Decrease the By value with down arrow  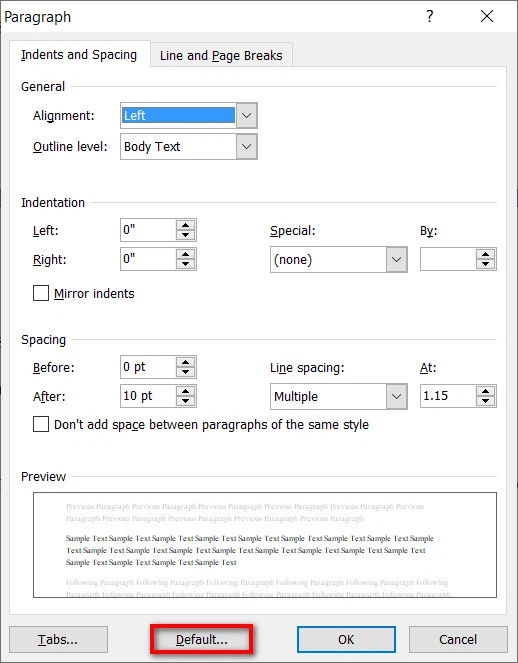485,264
